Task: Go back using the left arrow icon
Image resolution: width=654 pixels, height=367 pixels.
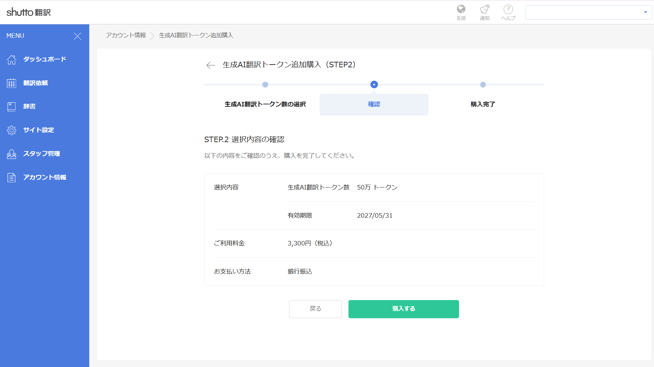Action: (x=211, y=65)
